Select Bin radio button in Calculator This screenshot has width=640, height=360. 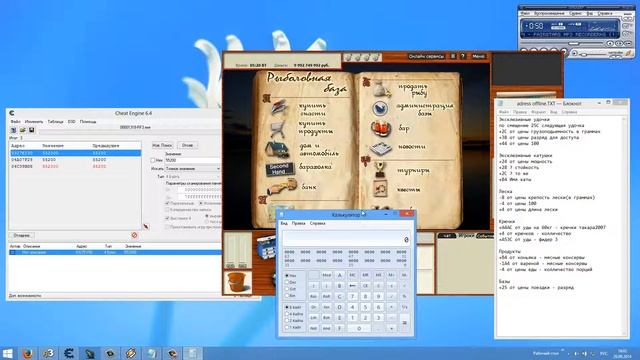(x=287, y=296)
